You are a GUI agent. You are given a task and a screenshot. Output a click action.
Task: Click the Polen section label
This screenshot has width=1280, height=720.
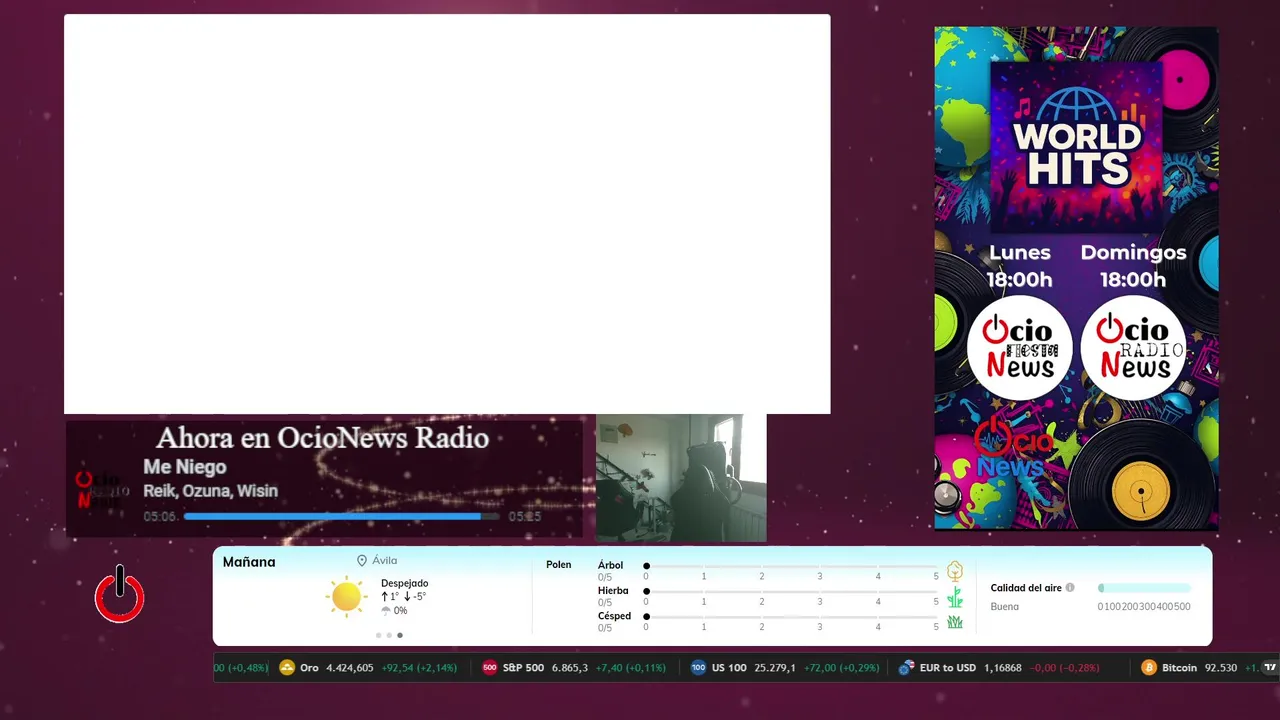tap(559, 565)
